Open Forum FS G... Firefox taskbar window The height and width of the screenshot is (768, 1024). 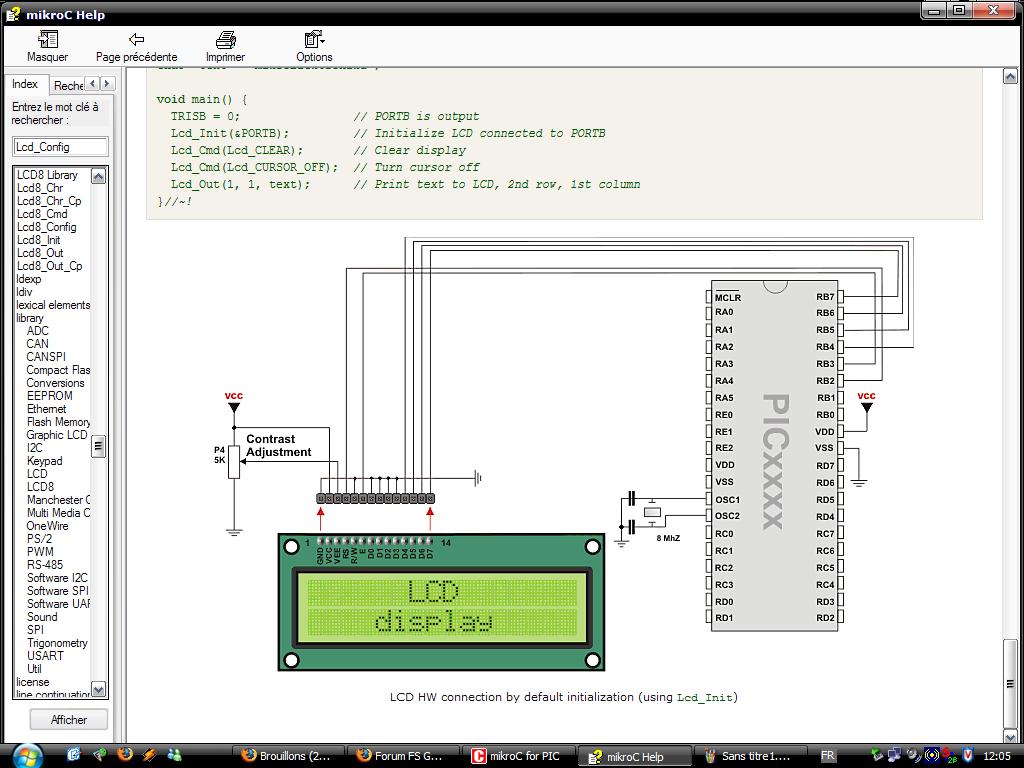(x=402, y=756)
